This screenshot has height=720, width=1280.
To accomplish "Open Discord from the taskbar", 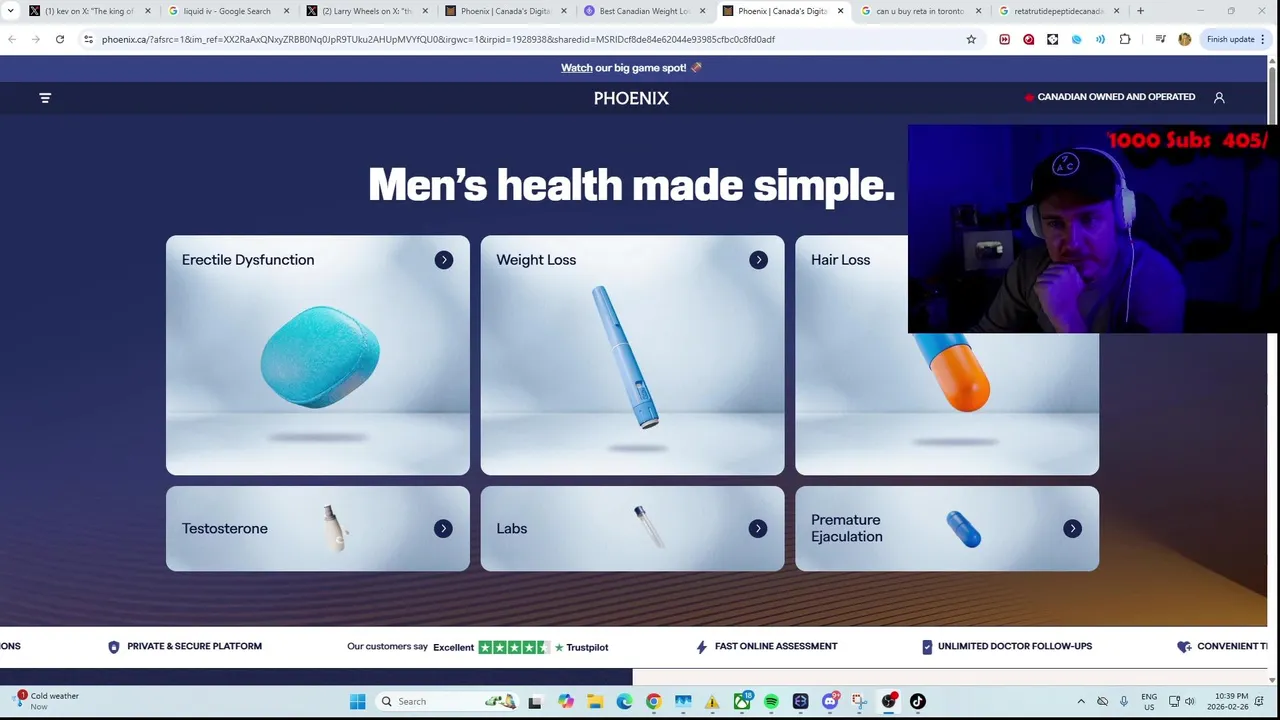I will click(830, 701).
